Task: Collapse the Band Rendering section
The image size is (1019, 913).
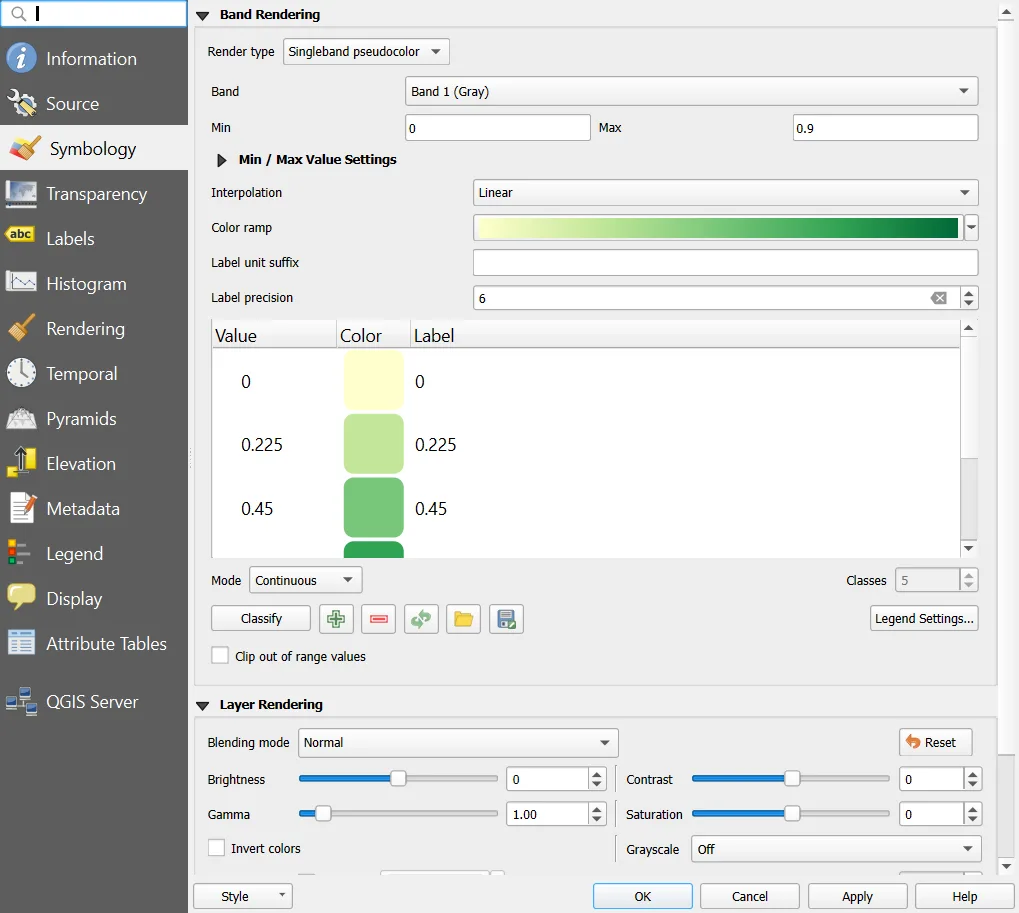Action: pos(203,16)
